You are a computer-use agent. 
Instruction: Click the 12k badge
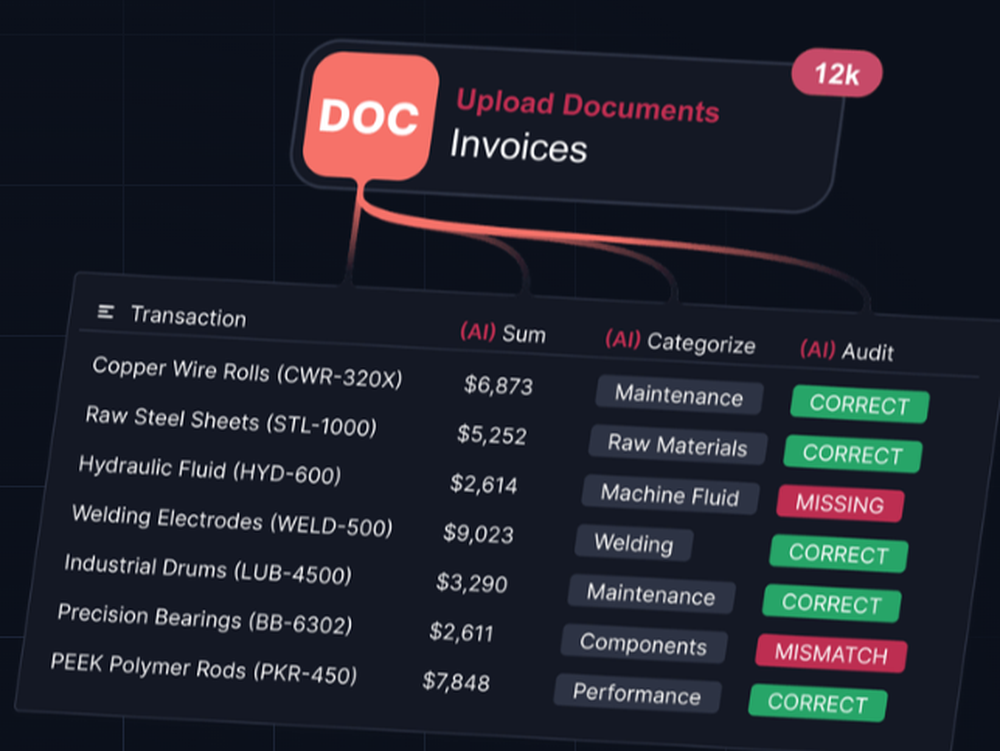coord(837,73)
